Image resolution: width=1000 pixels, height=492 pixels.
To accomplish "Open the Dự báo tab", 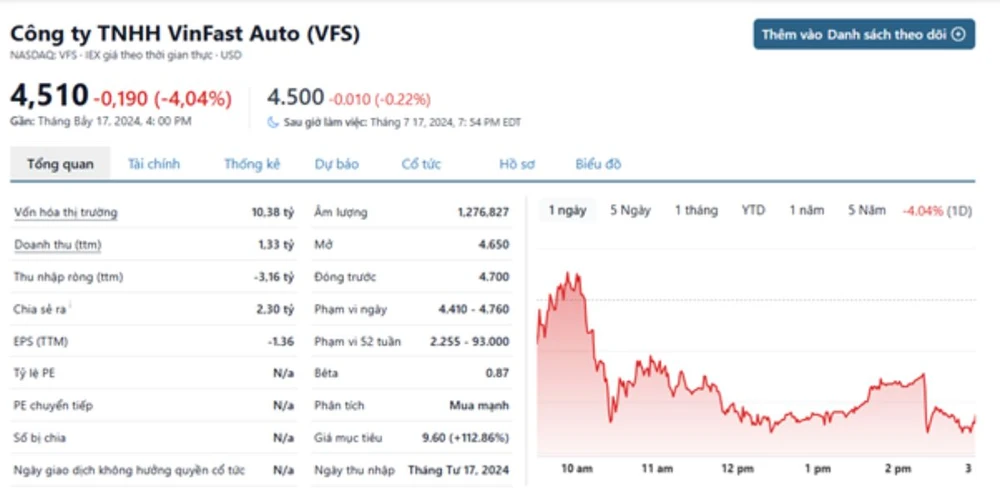I will click(x=336, y=164).
